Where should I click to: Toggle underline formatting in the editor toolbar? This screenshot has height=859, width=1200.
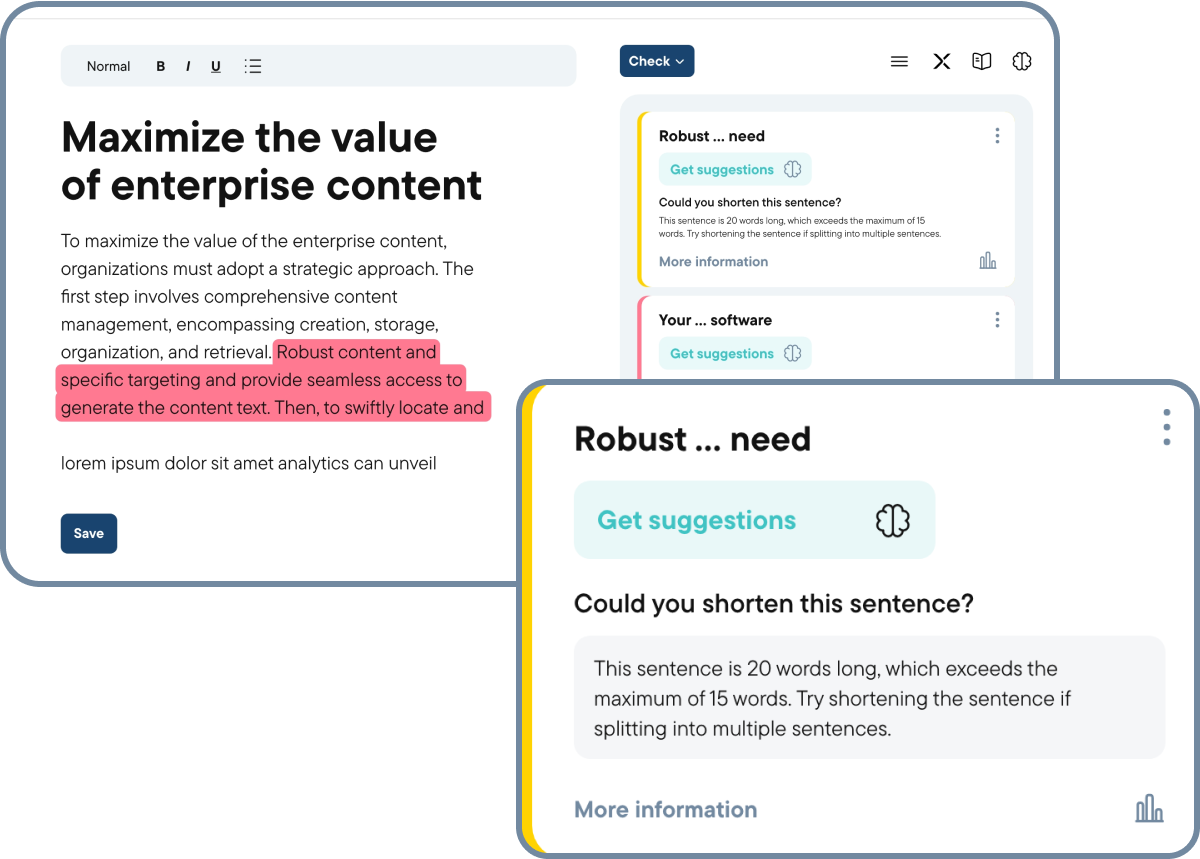(216, 67)
